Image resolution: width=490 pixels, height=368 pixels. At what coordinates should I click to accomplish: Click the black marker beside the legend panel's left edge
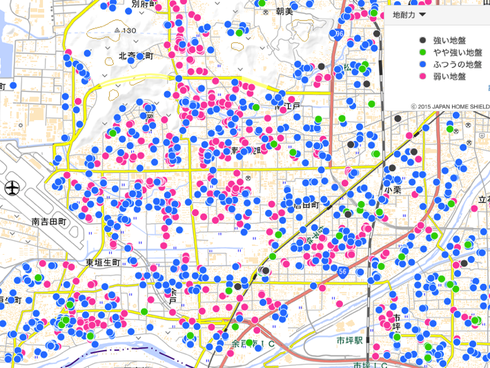(377, 34)
